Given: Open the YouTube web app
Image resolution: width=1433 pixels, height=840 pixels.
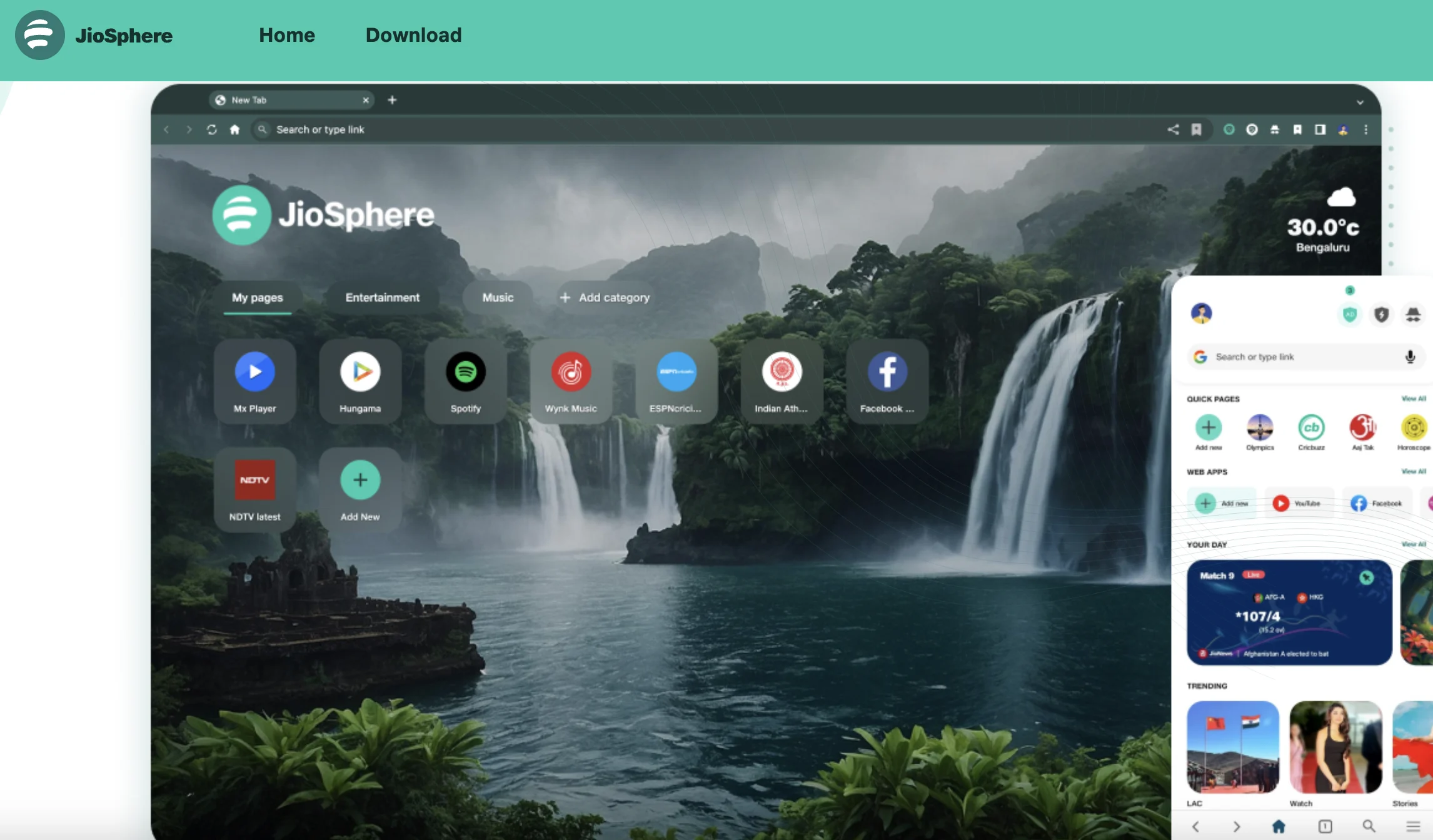Looking at the screenshot, I should [x=1299, y=503].
